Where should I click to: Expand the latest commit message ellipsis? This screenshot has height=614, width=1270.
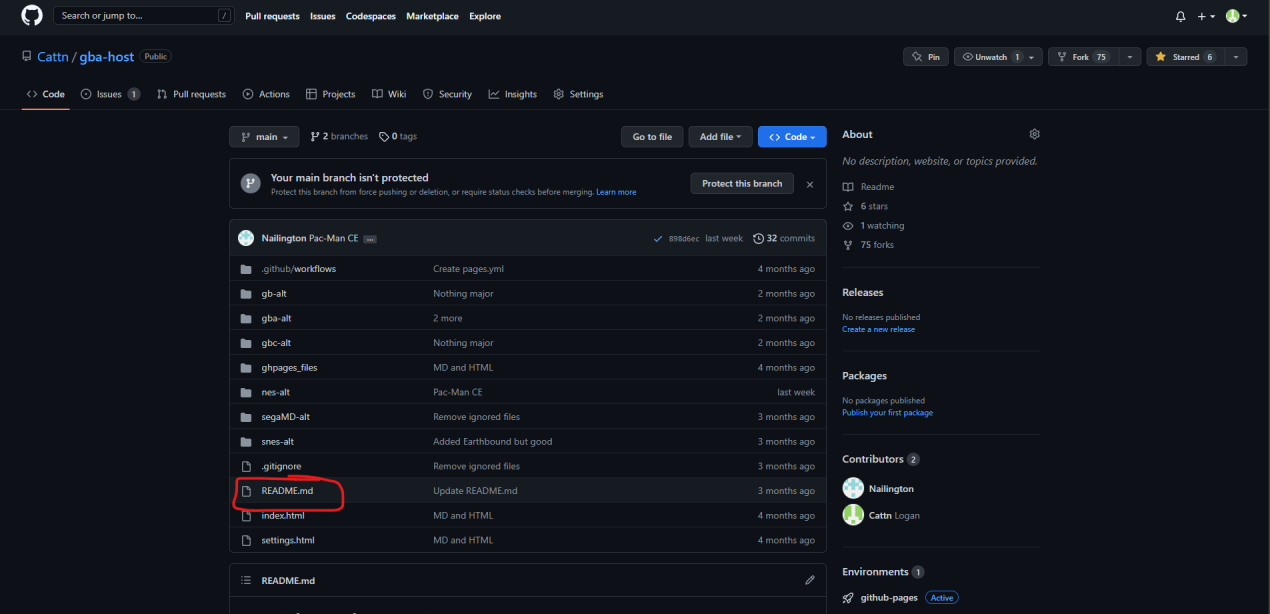[x=370, y=239]
